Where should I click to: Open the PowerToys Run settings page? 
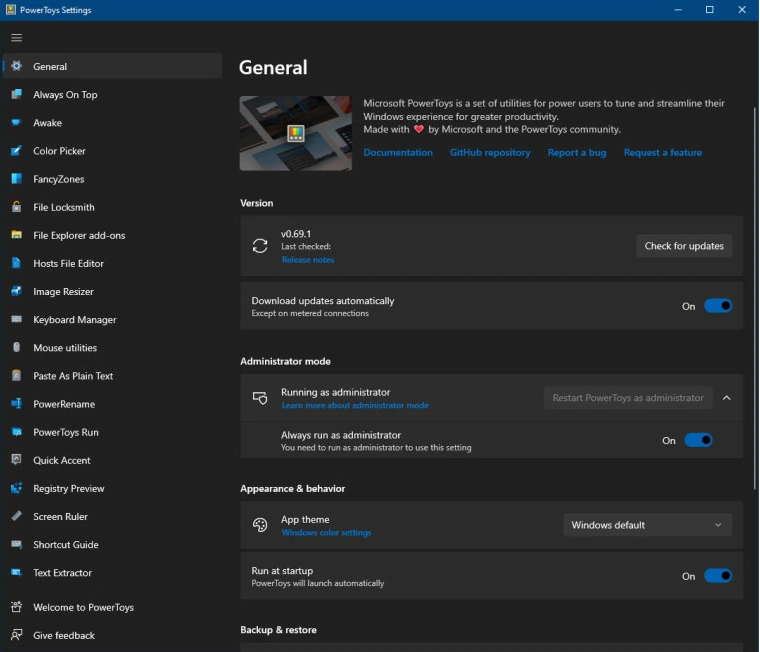(65, 433)
